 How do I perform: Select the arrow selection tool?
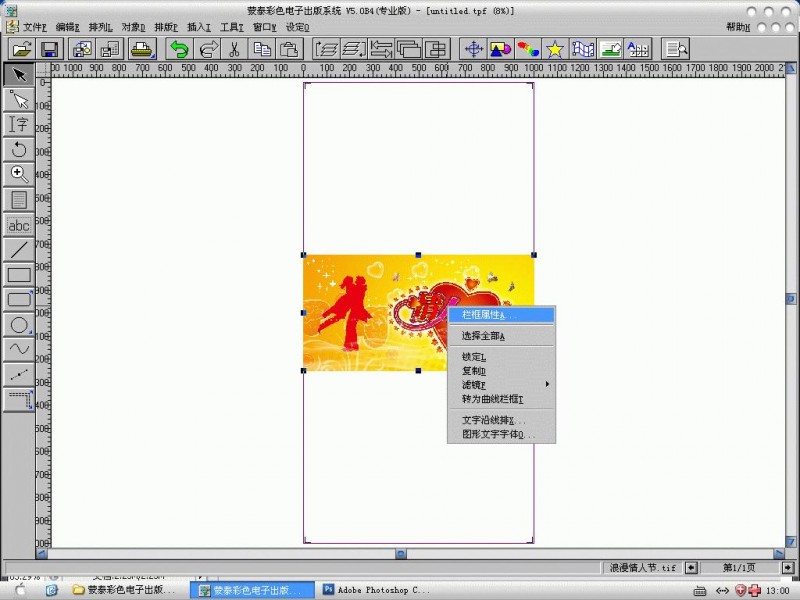[19, 74]
